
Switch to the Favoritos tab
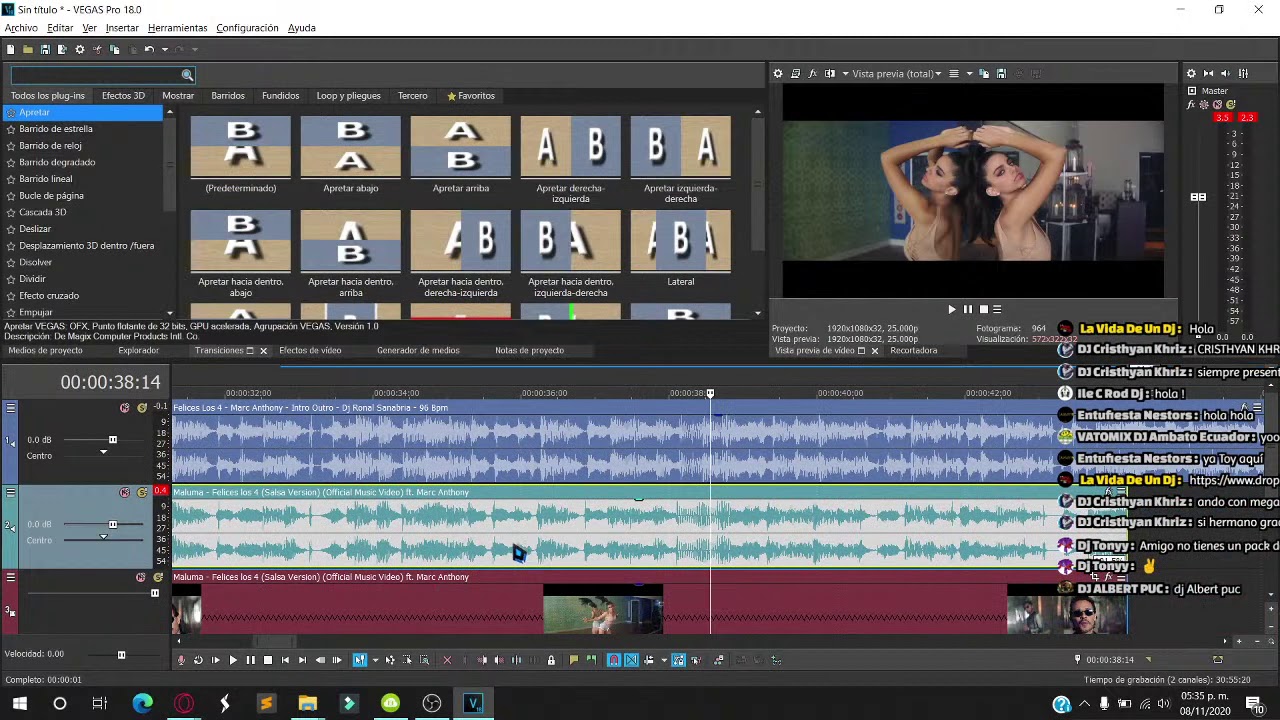coord(471,96)
